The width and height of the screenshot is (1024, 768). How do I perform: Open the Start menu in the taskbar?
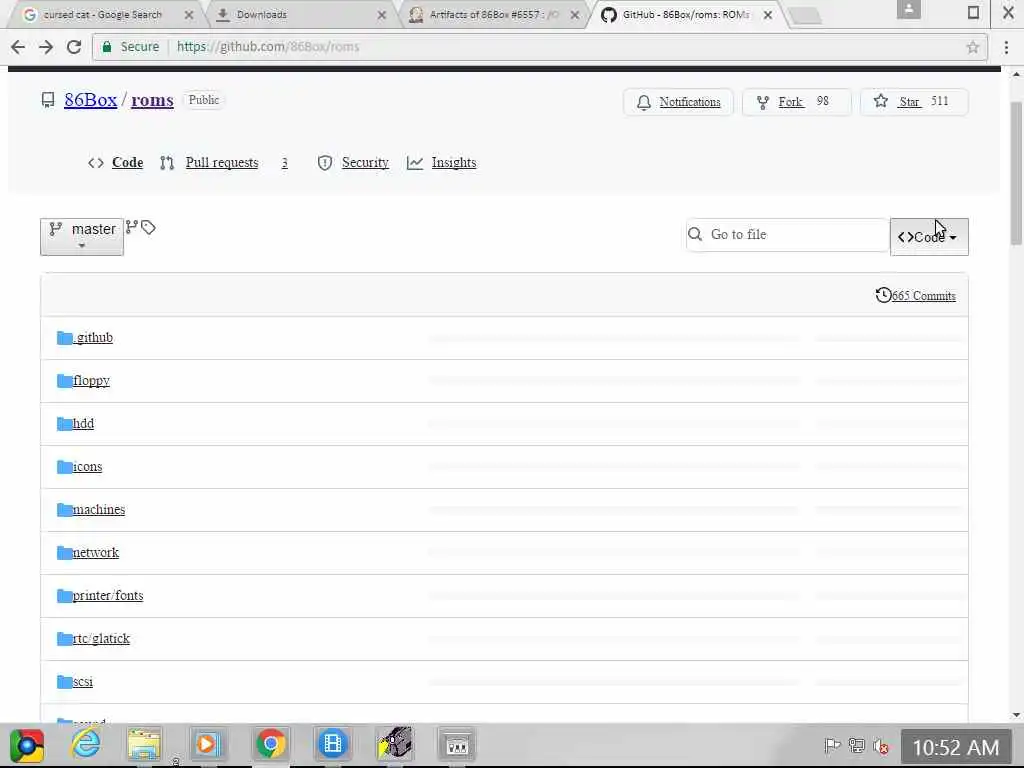pyautogui.click(x=27, y=746)
